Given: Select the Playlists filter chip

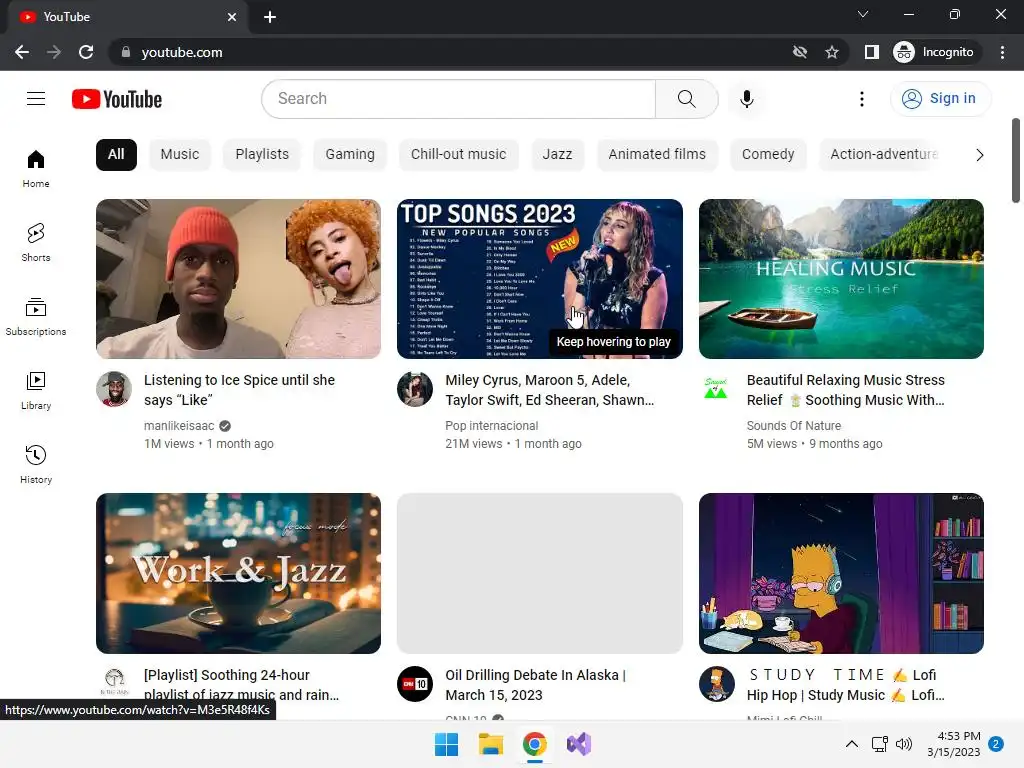Looking at the screenshot, I should click(262, 155).
